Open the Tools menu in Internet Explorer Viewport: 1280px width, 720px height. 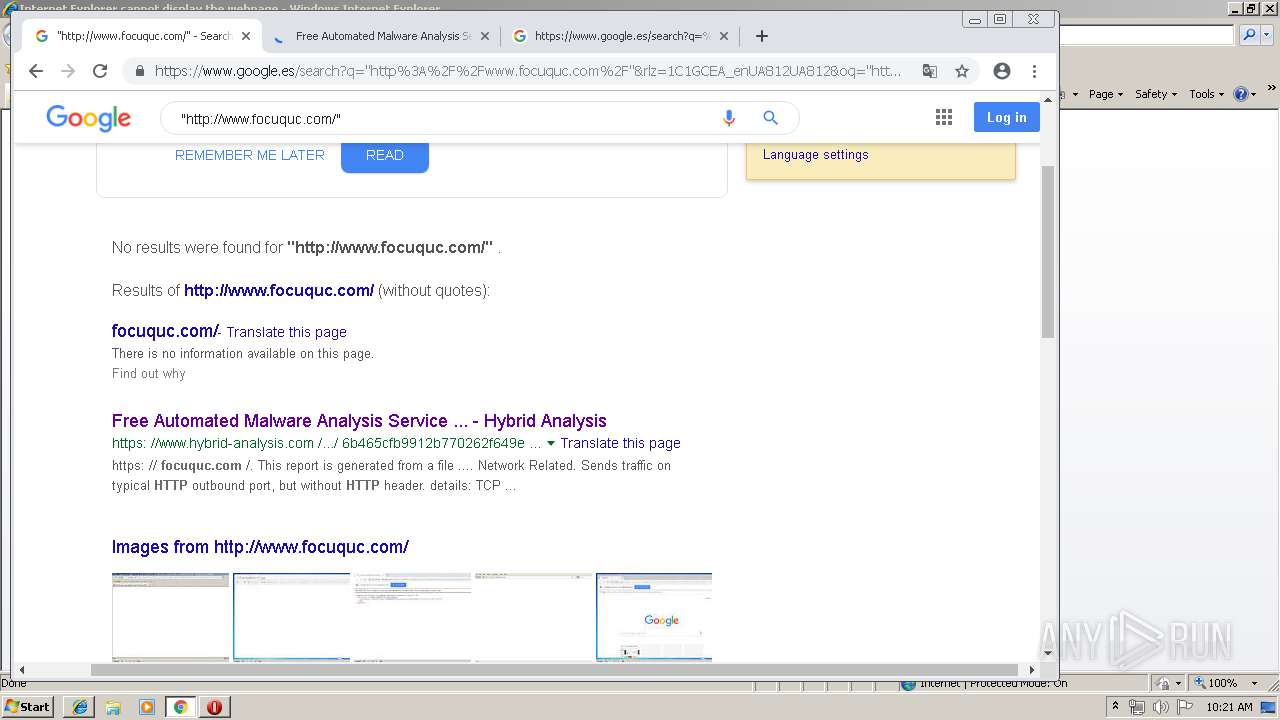click(1206, 94)
